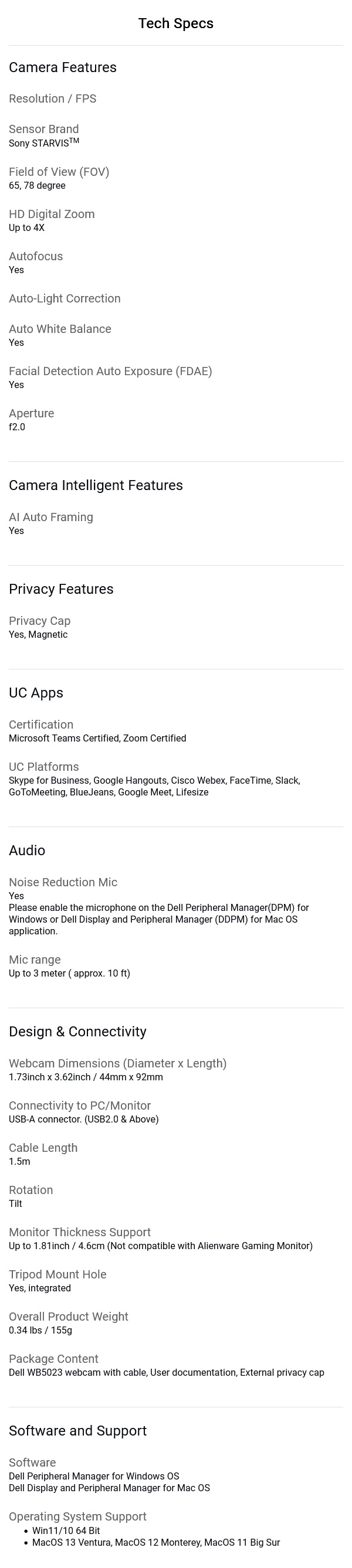The image size is (352, 1568).
Task: Select Facial Detection Auto Exposure (FDAE) label
Action: [110, 370]
